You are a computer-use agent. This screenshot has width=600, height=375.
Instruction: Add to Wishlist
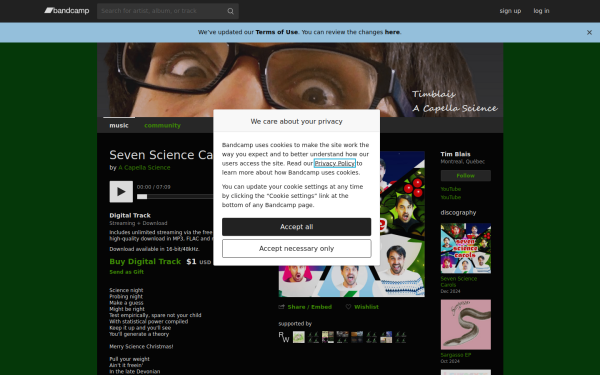coord(366,307)
